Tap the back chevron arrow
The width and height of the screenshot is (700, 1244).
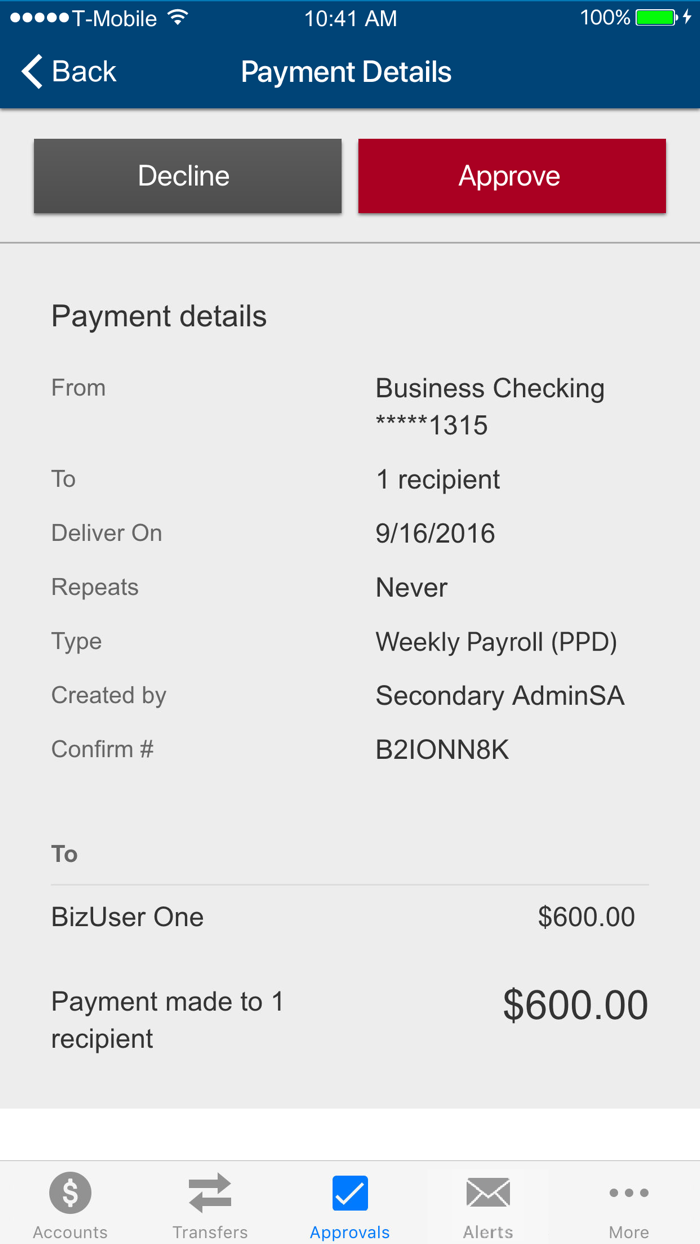click(31, 71)
